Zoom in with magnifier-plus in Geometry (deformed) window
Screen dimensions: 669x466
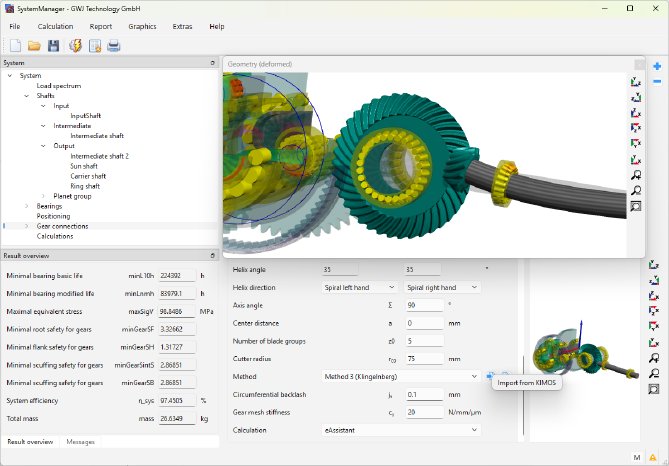pyautogui.click(x=636, y=175)
